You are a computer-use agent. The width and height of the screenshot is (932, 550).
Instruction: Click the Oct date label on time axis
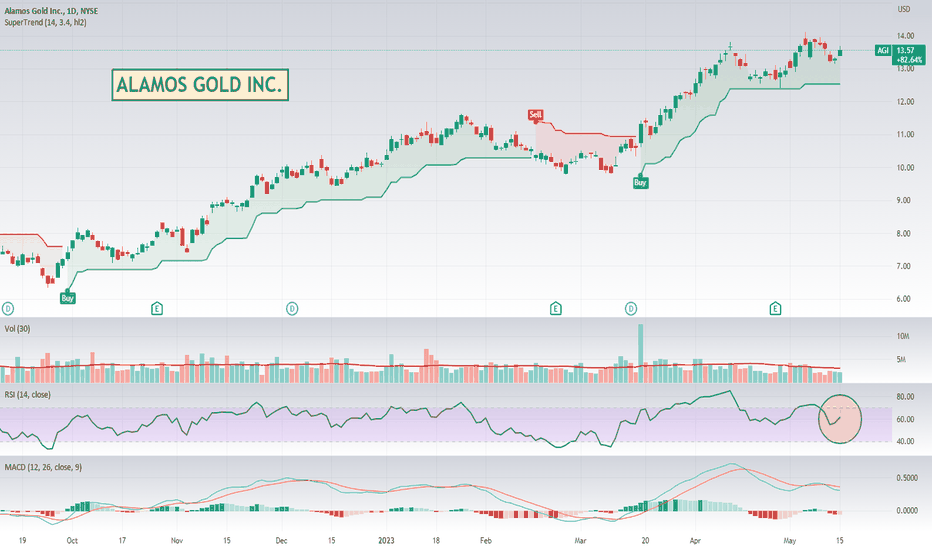click(x=72, y=540)
